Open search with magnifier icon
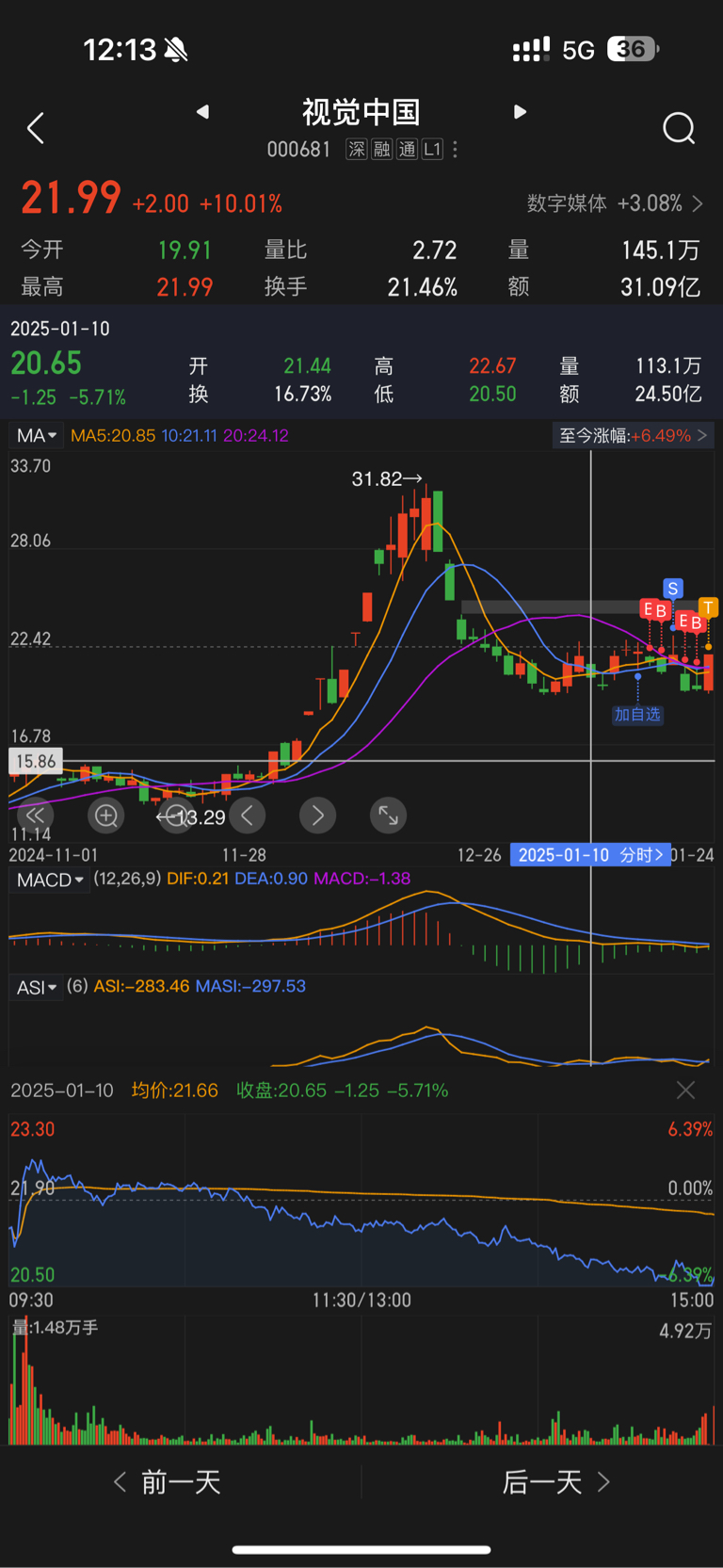 click(679, 128)
